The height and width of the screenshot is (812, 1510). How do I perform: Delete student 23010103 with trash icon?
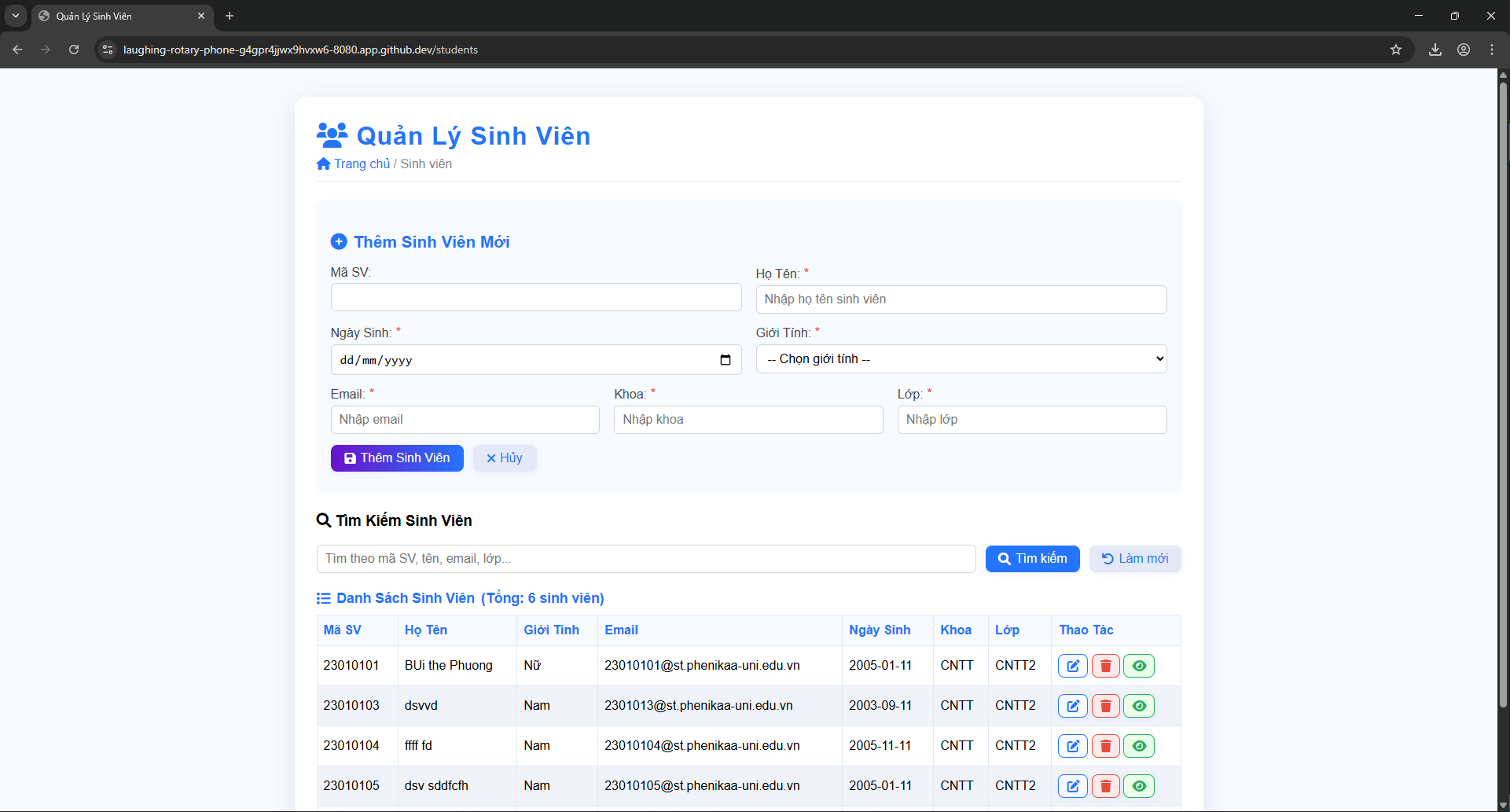point(1105,706)
